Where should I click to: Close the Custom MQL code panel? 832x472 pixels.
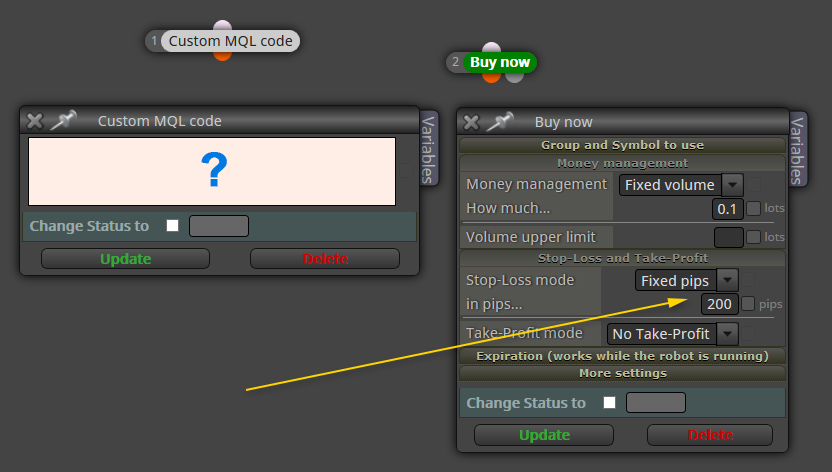(35, 121)
